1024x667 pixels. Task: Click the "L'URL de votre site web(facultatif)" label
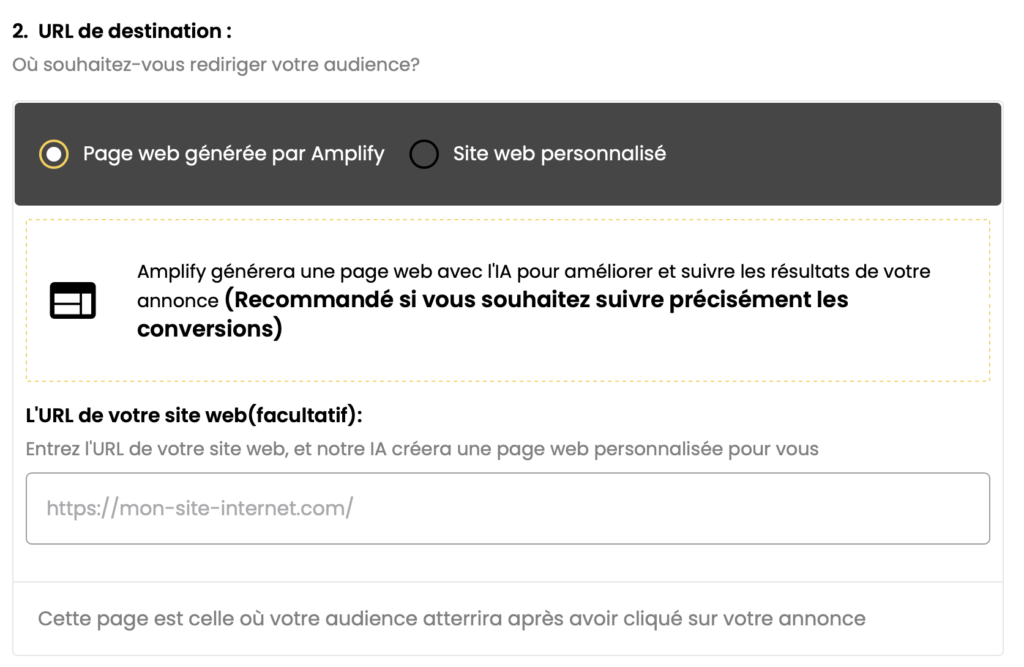tap(194, 415)
